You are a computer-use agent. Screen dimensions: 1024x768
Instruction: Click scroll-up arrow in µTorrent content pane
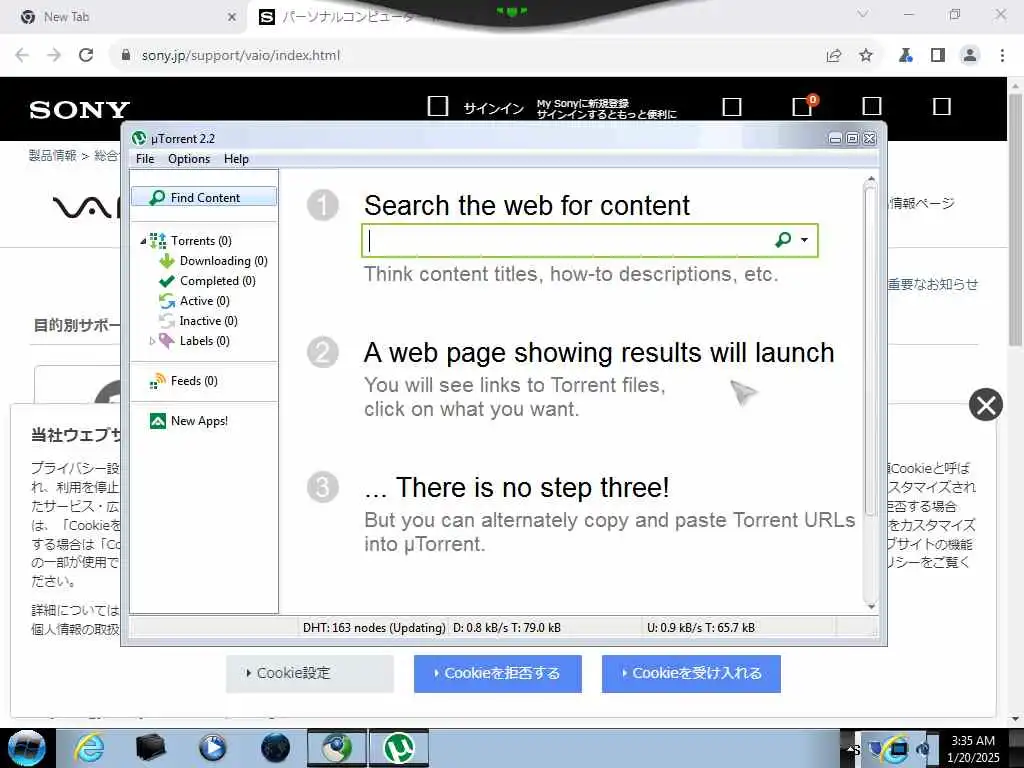[x=871, y=178]
